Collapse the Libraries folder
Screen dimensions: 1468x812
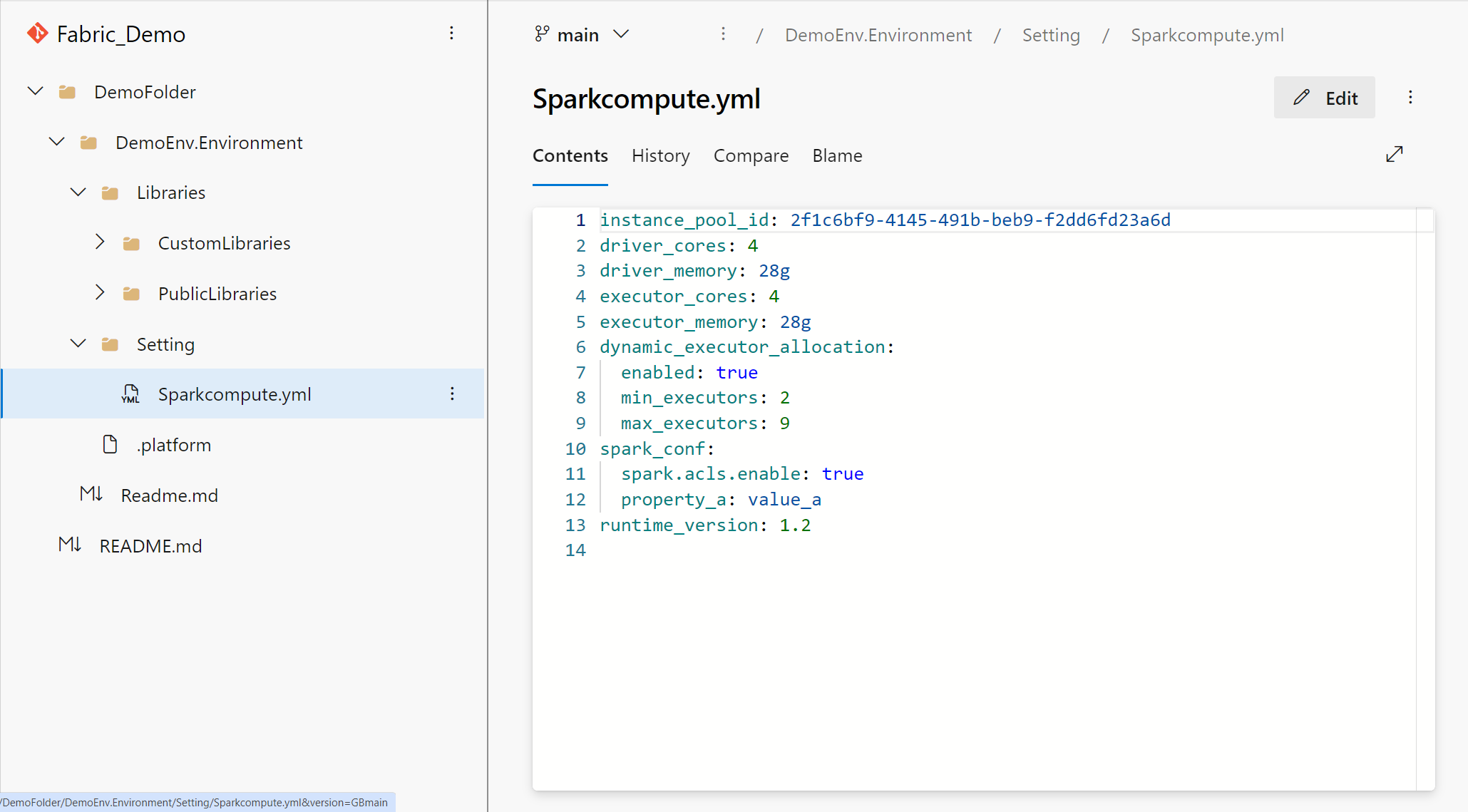(77, 192)
